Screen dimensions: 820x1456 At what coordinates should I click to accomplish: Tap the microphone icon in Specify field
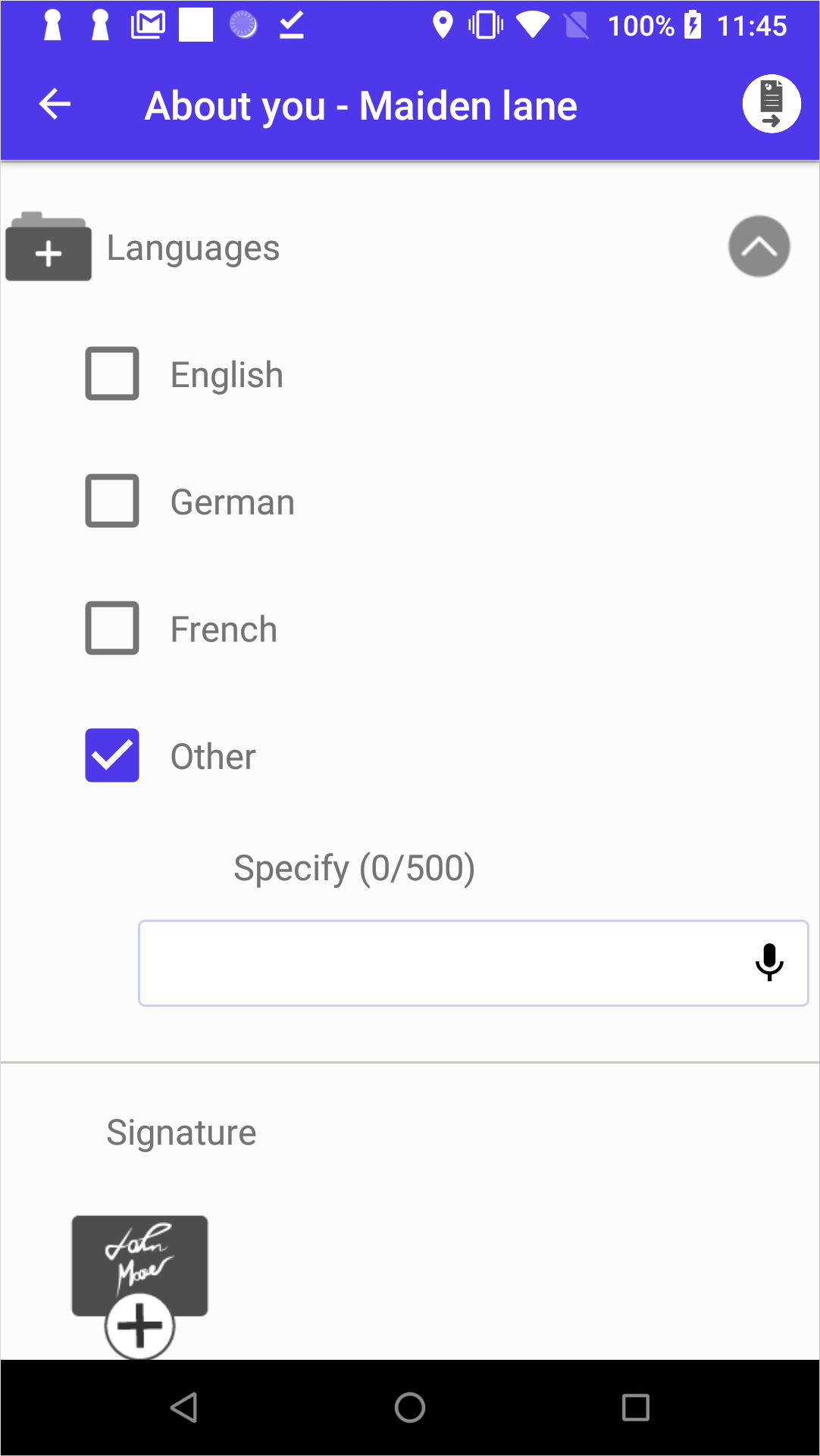tap(768, 962)
